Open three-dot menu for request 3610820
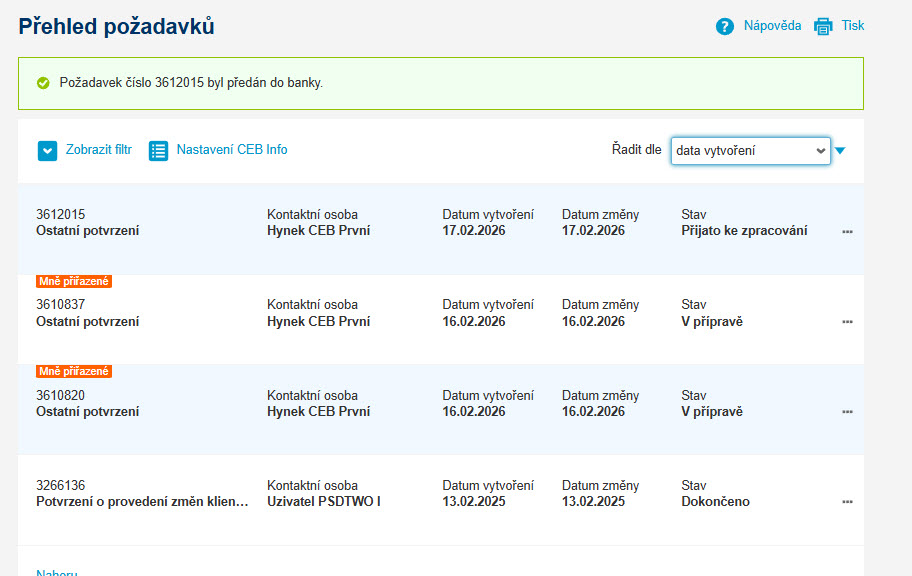The image size is (912, 576). [847, 412]
